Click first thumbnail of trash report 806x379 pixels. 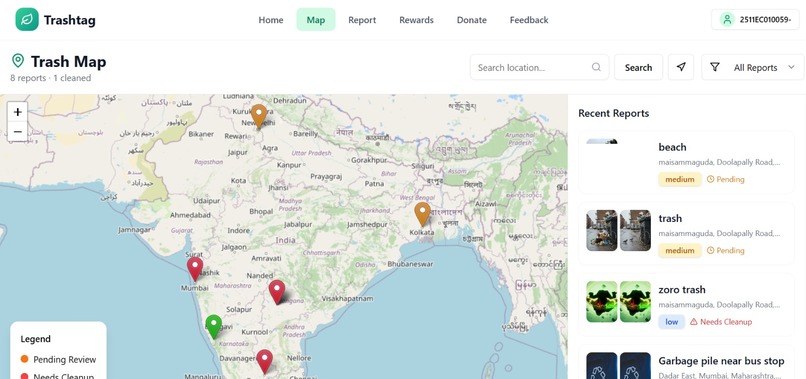[x=601, y=230]
